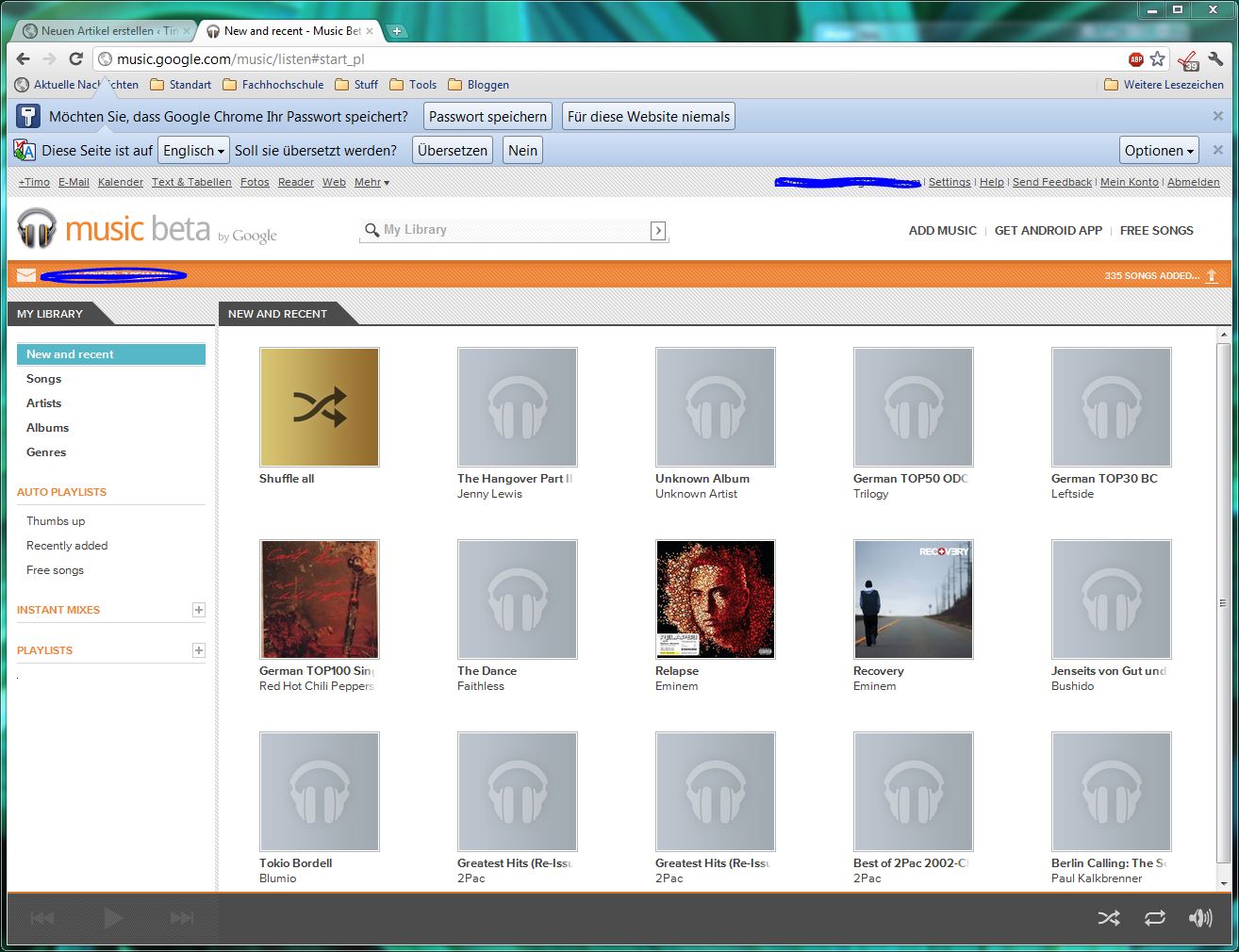
Task: Toggle repeat in the player bar
Action: click(1155, 918)
